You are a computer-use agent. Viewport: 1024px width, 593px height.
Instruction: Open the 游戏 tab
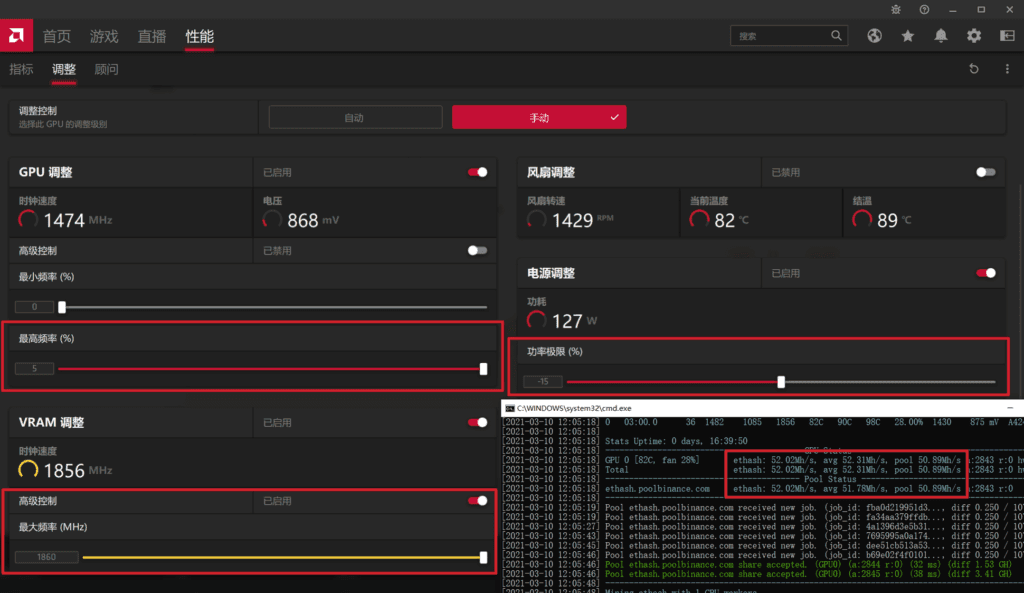coord(103,35)
